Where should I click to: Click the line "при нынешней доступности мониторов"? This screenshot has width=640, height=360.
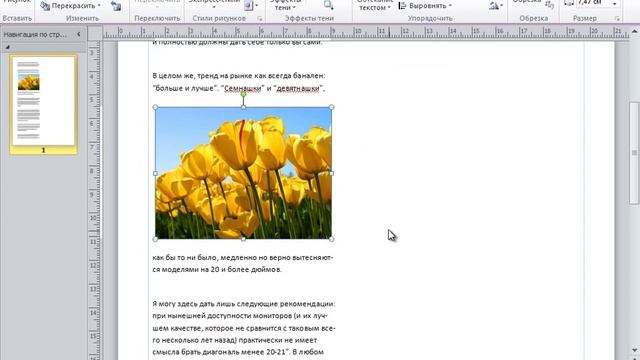pyautogui.click(x=240, y=316)
